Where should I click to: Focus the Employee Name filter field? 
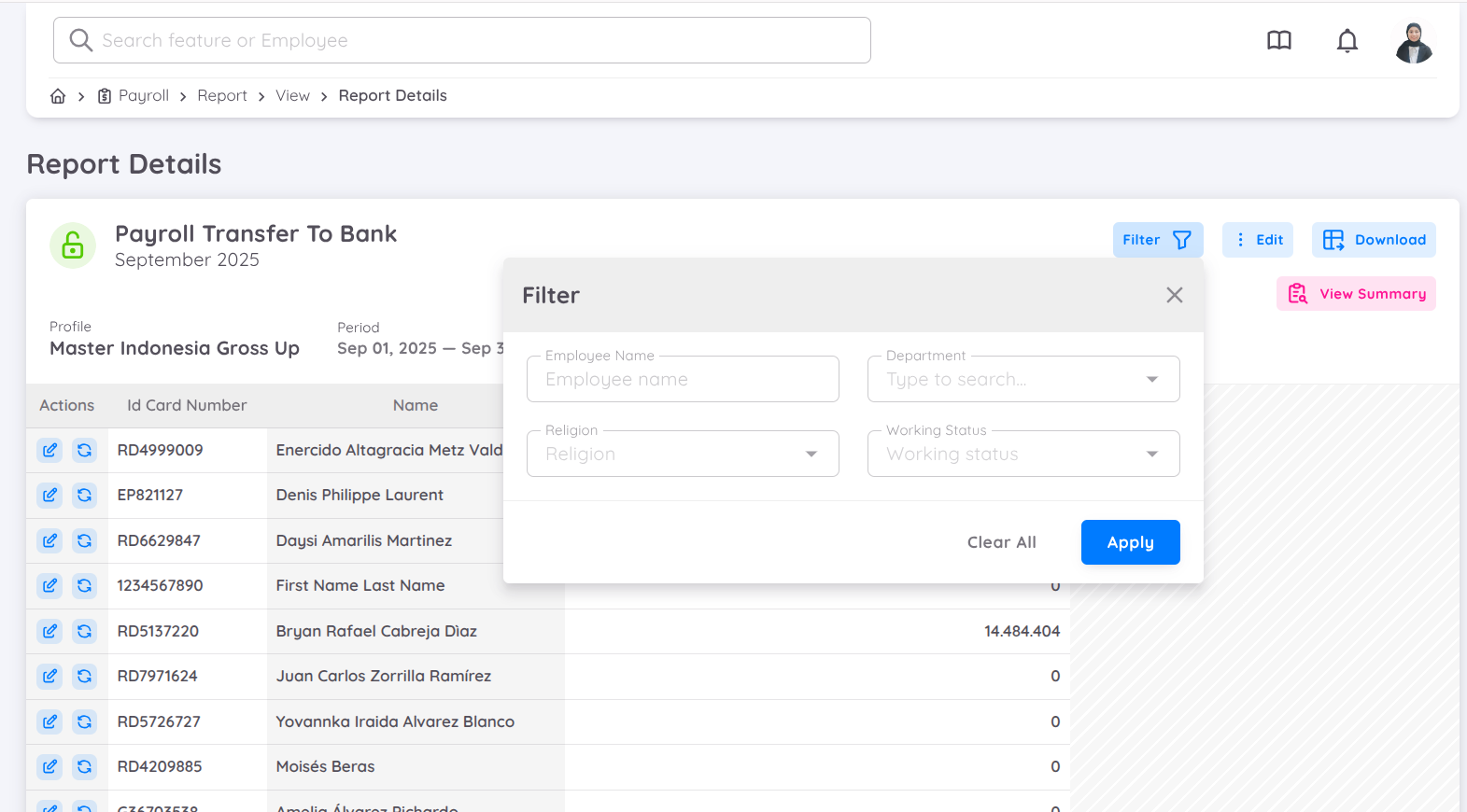[682, 379]
